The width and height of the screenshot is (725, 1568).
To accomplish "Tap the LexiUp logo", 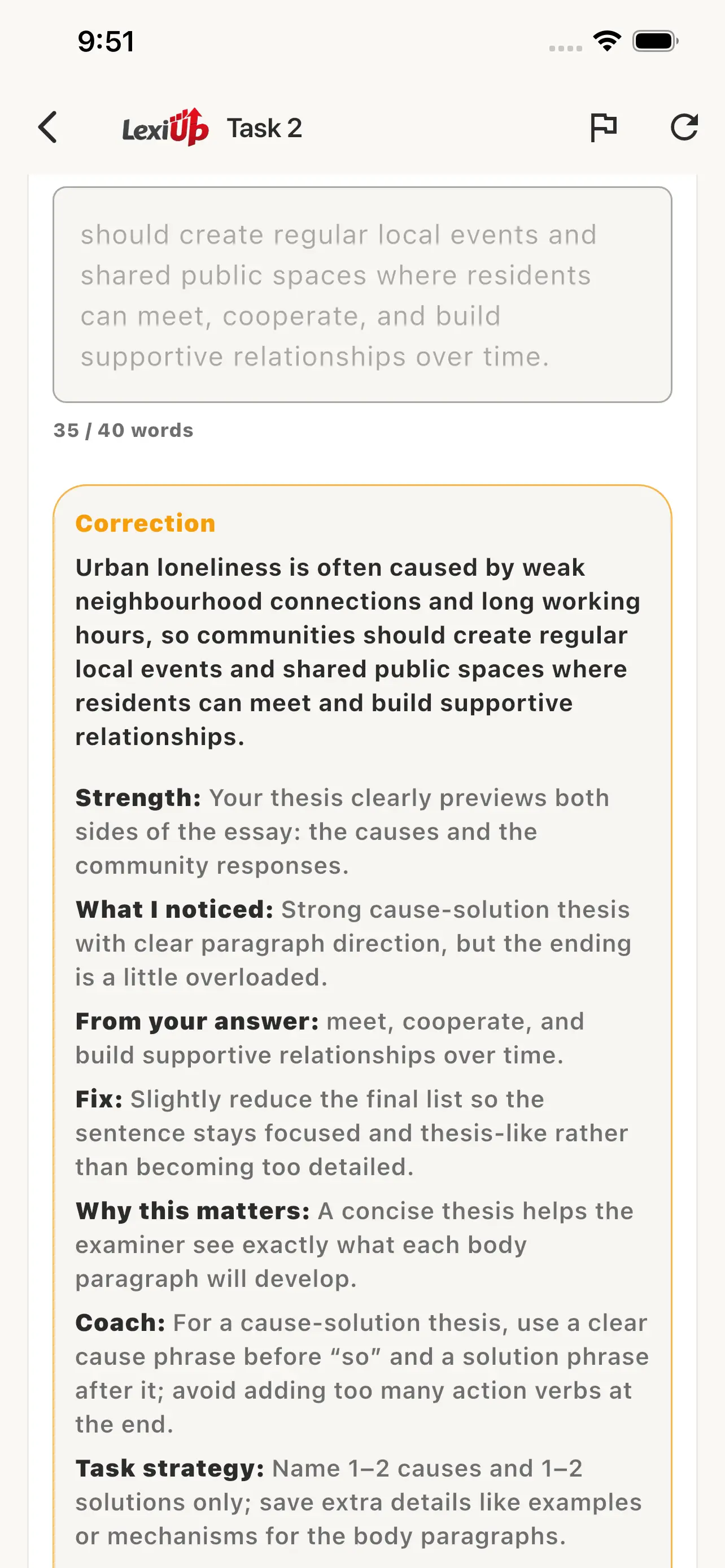I will 165,127.
